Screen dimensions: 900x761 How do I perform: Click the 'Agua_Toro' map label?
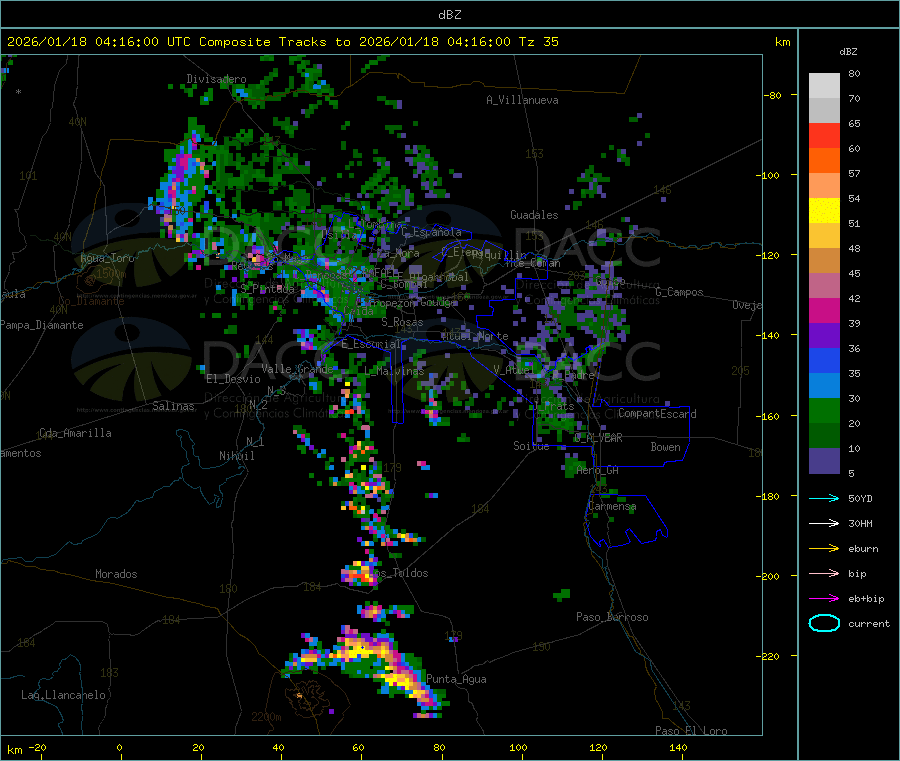point(107,258)
